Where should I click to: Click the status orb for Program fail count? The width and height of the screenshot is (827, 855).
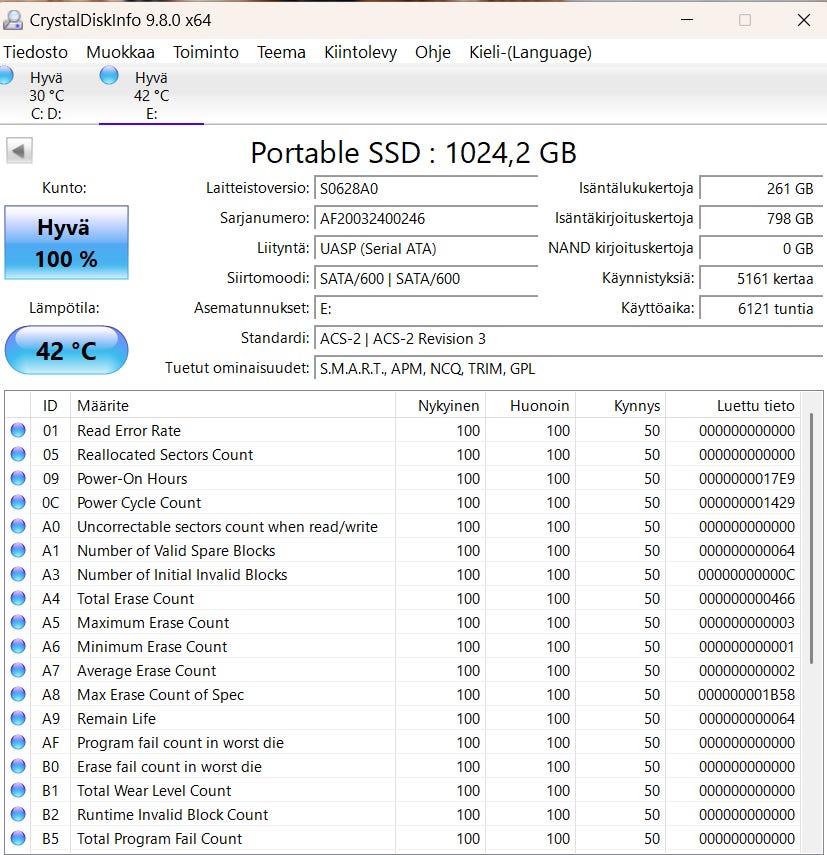pos(18,742)
